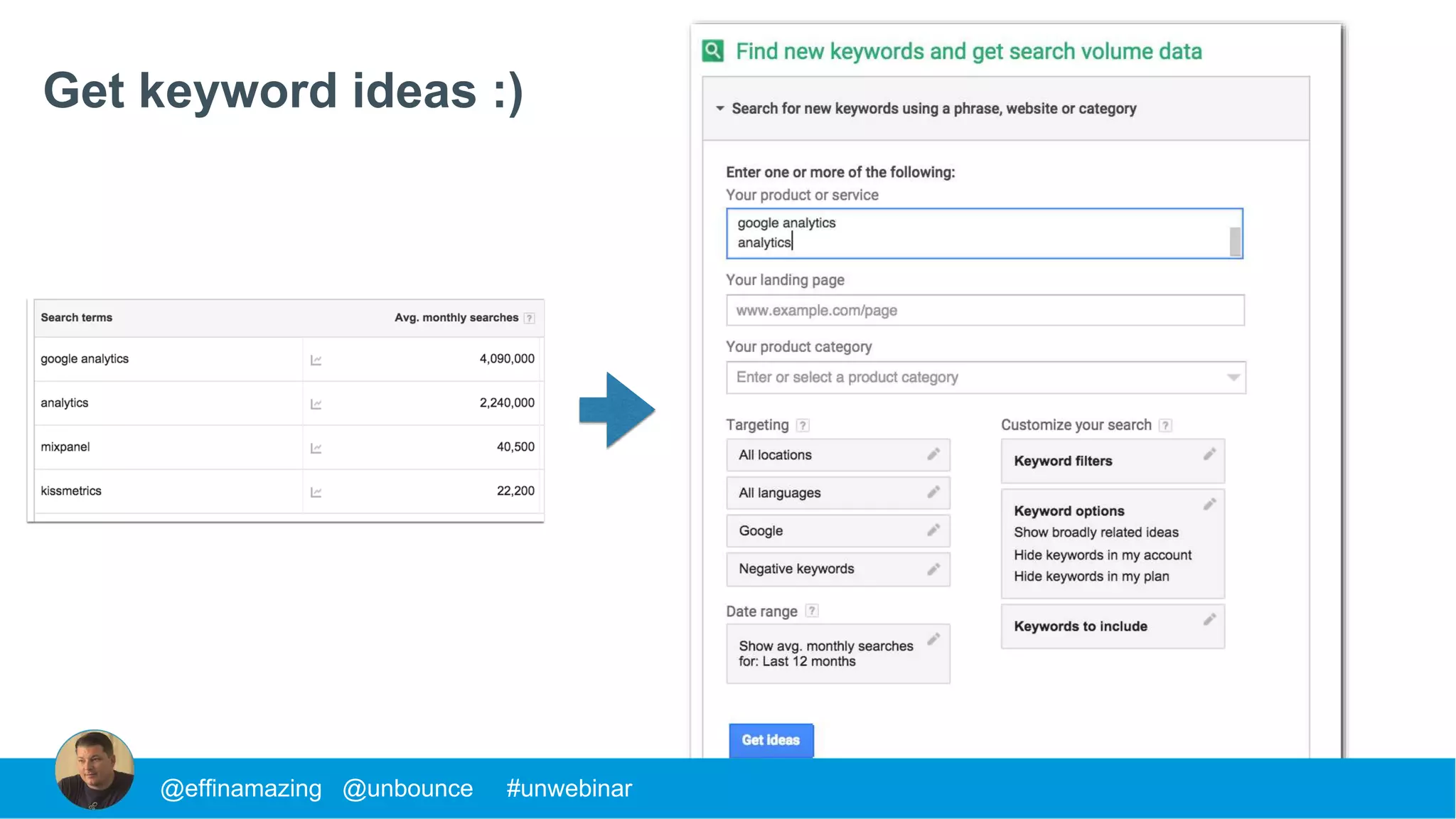
Task: Click the Get ideas button
Action: [x=771, y=740]
